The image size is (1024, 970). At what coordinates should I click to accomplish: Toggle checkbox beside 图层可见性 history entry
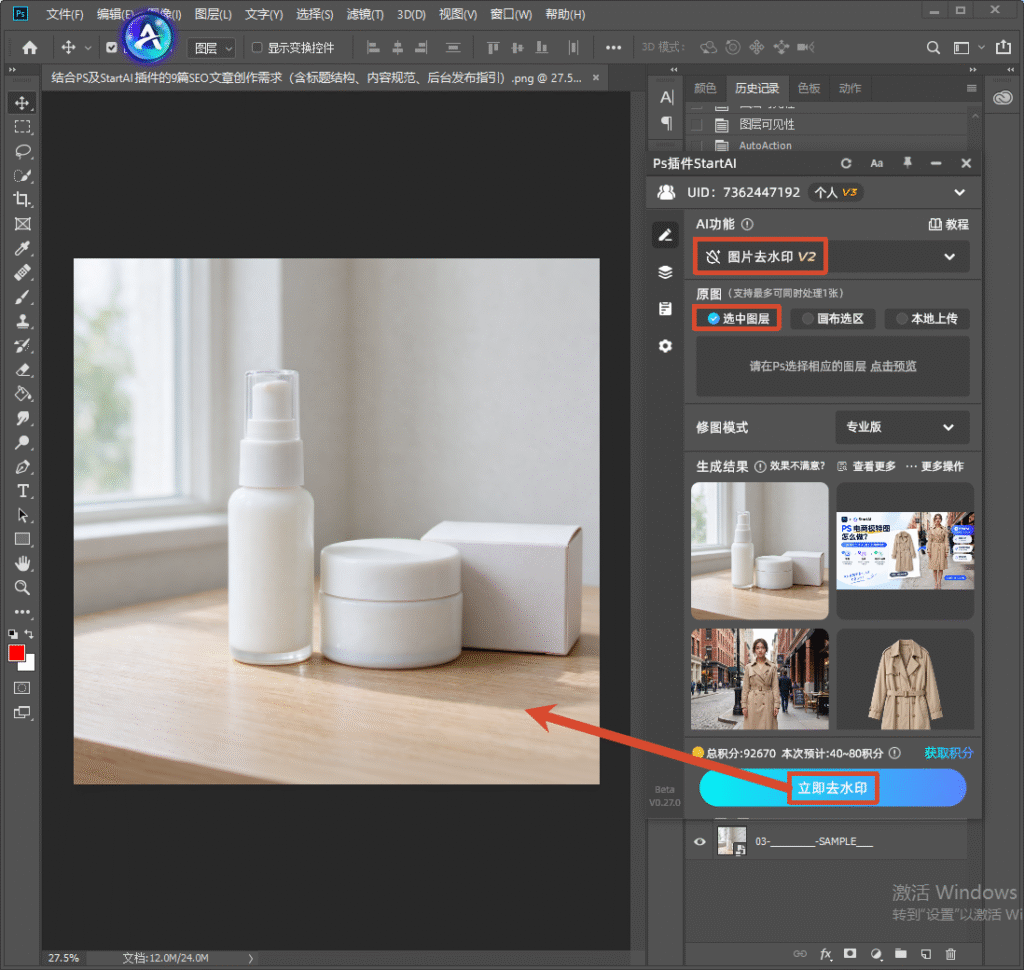[697, 125]
